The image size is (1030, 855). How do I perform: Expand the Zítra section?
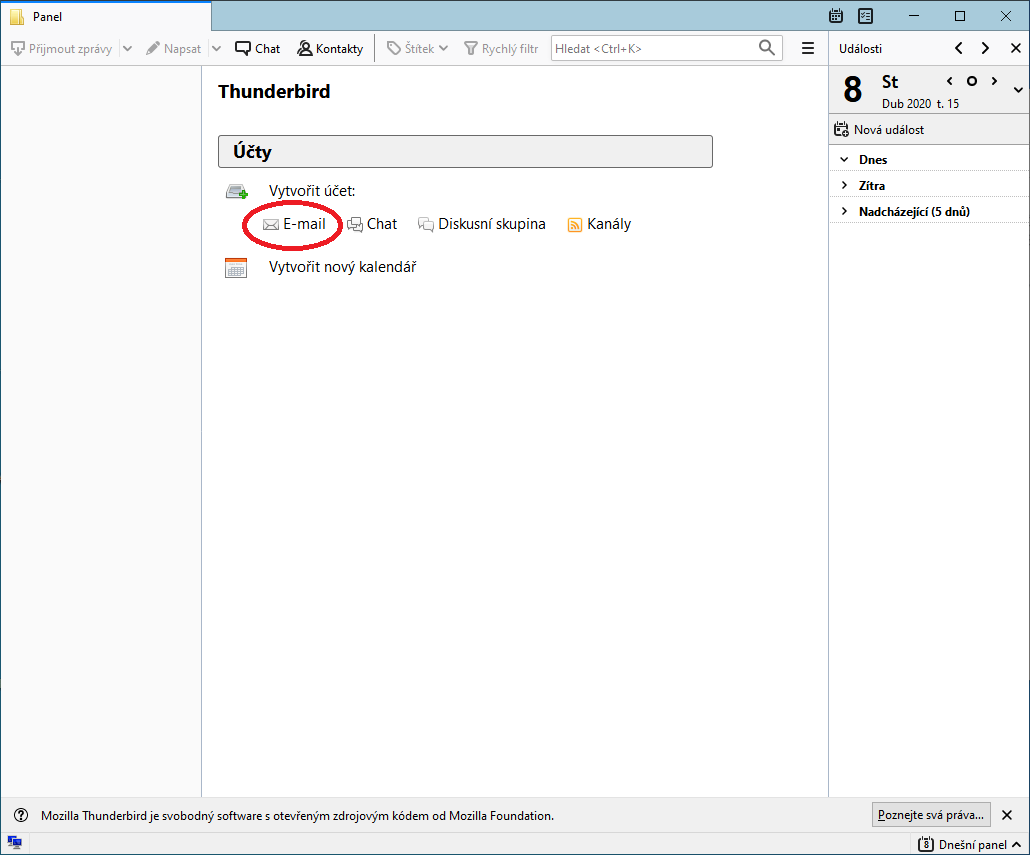(x=845, y=185)
